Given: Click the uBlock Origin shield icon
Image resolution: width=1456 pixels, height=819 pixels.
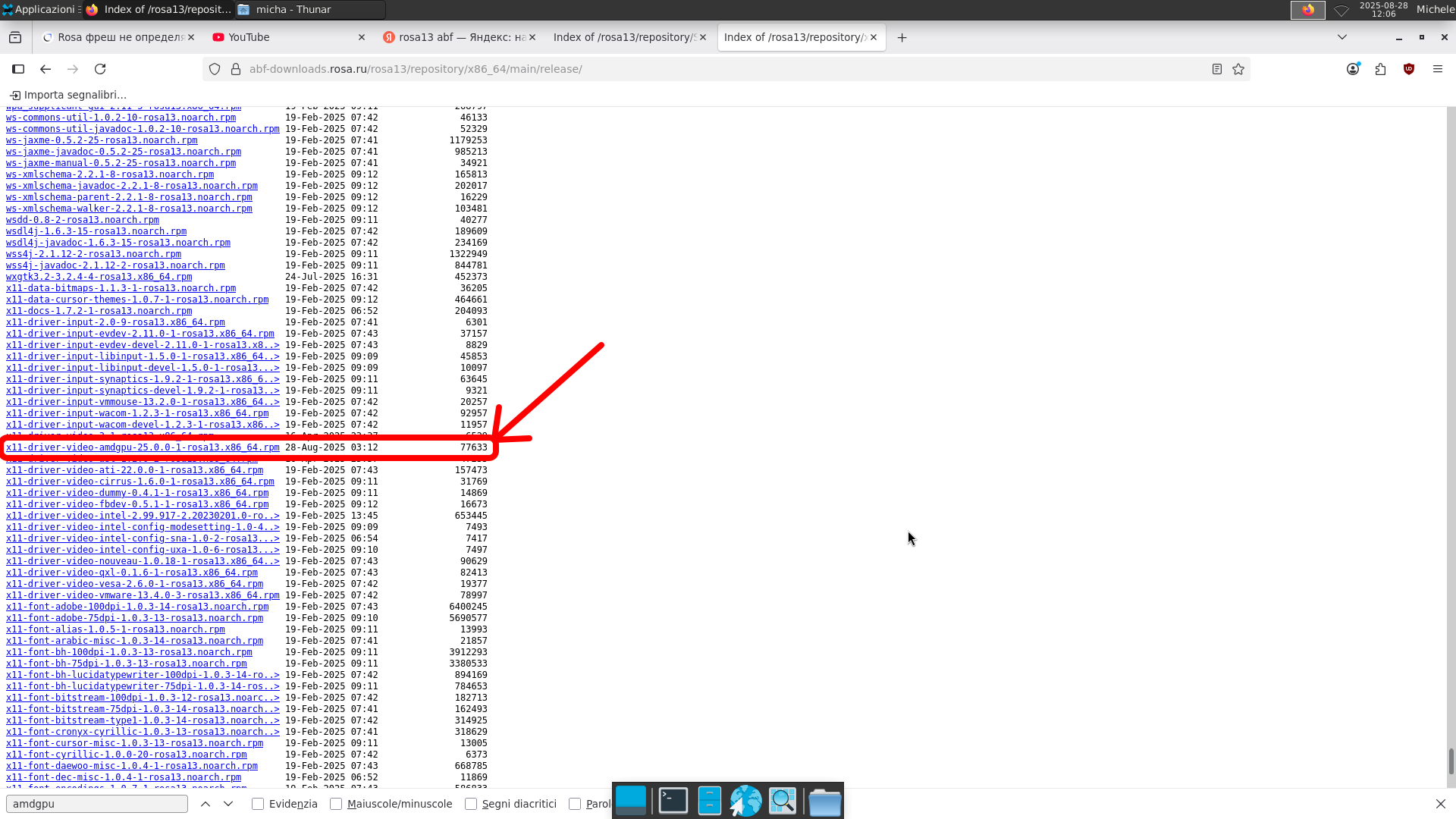Looking at the screenshot, I should [1409, 69].
